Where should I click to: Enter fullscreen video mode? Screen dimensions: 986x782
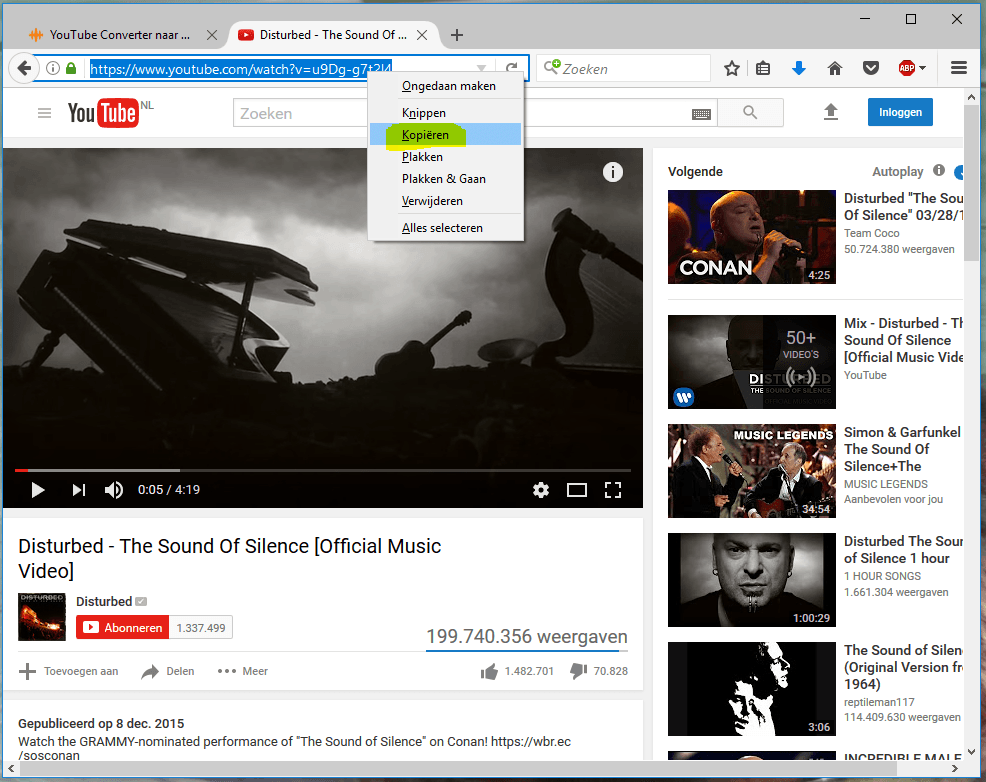coord(613,490)
